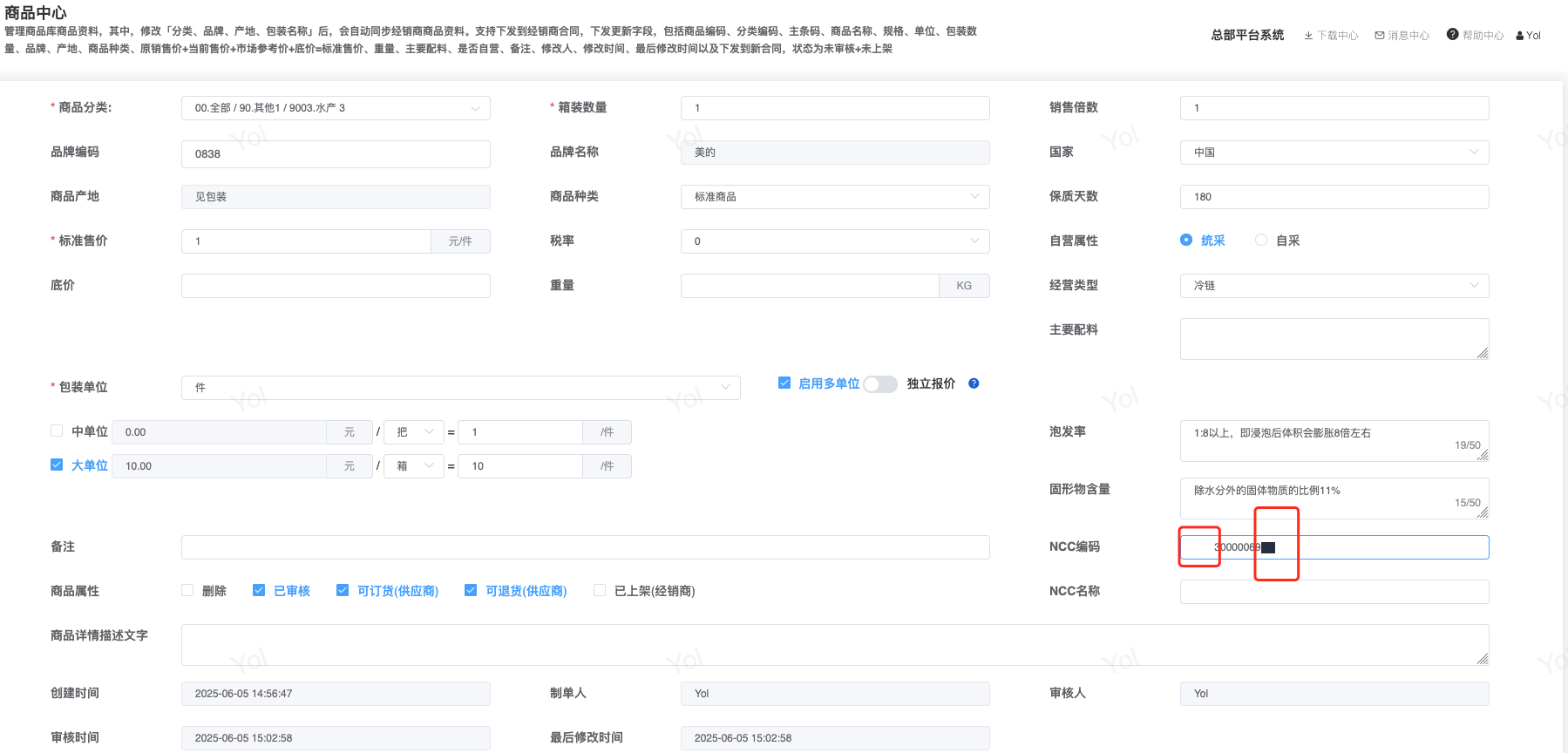Image resolution: width=1568 pixels, height=753 pixels.
Task: Enable the 中单位 checkbox
Action: pyautogui.click(x=57, y=431)
